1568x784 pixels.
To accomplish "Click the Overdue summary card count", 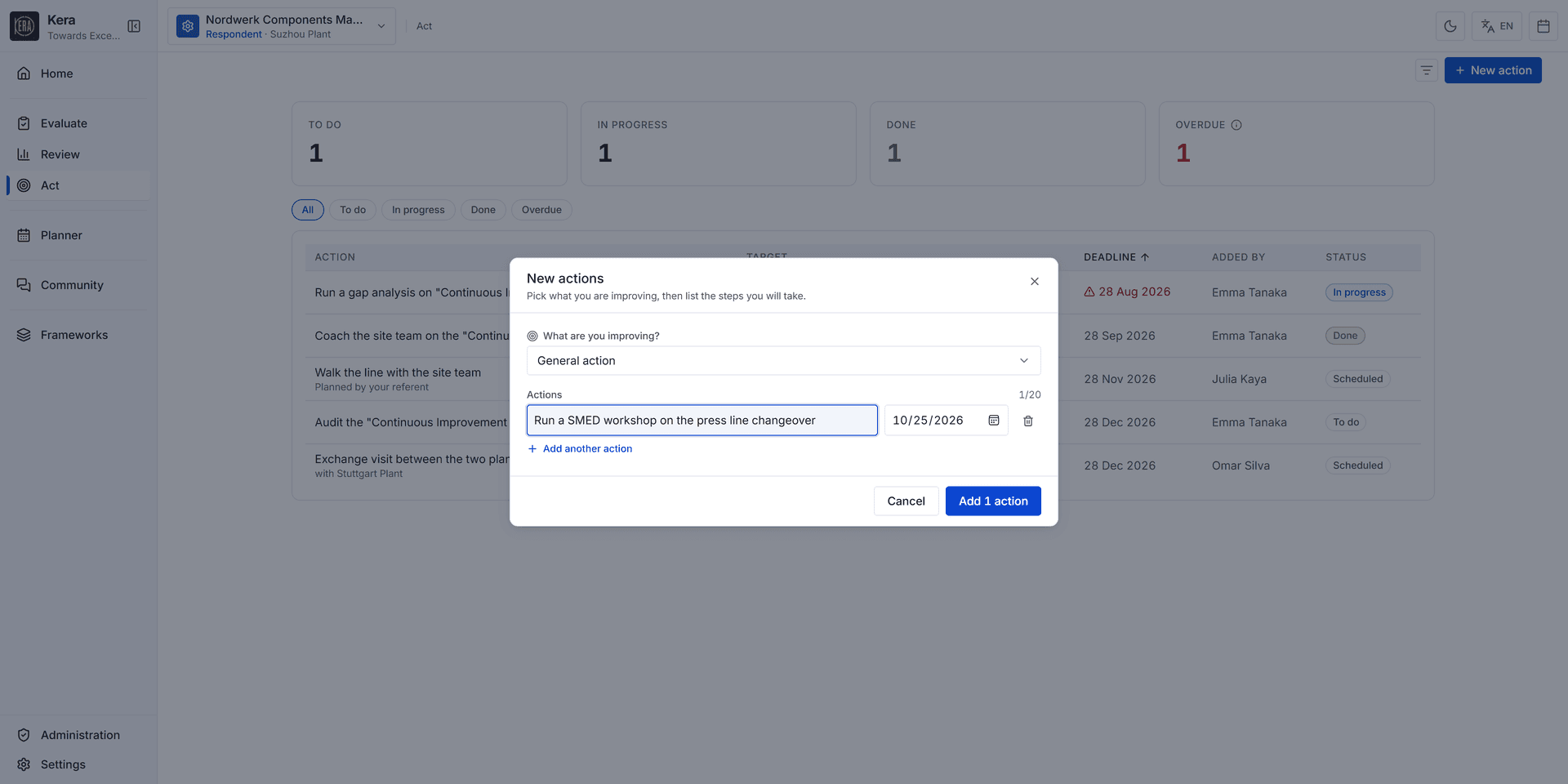I will point(1183,154).
